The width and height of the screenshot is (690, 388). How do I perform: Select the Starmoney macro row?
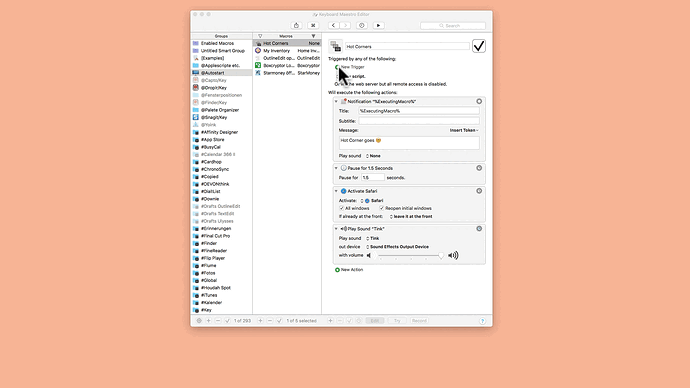click(x=287, y=73)
